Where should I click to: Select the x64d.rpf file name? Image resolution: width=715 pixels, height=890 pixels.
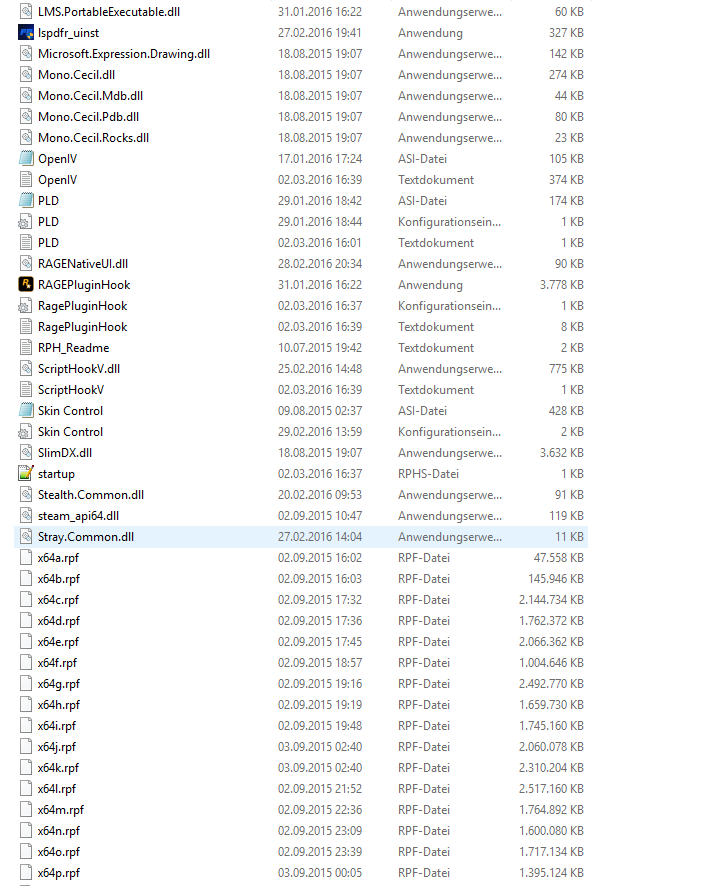coord(59,621)
